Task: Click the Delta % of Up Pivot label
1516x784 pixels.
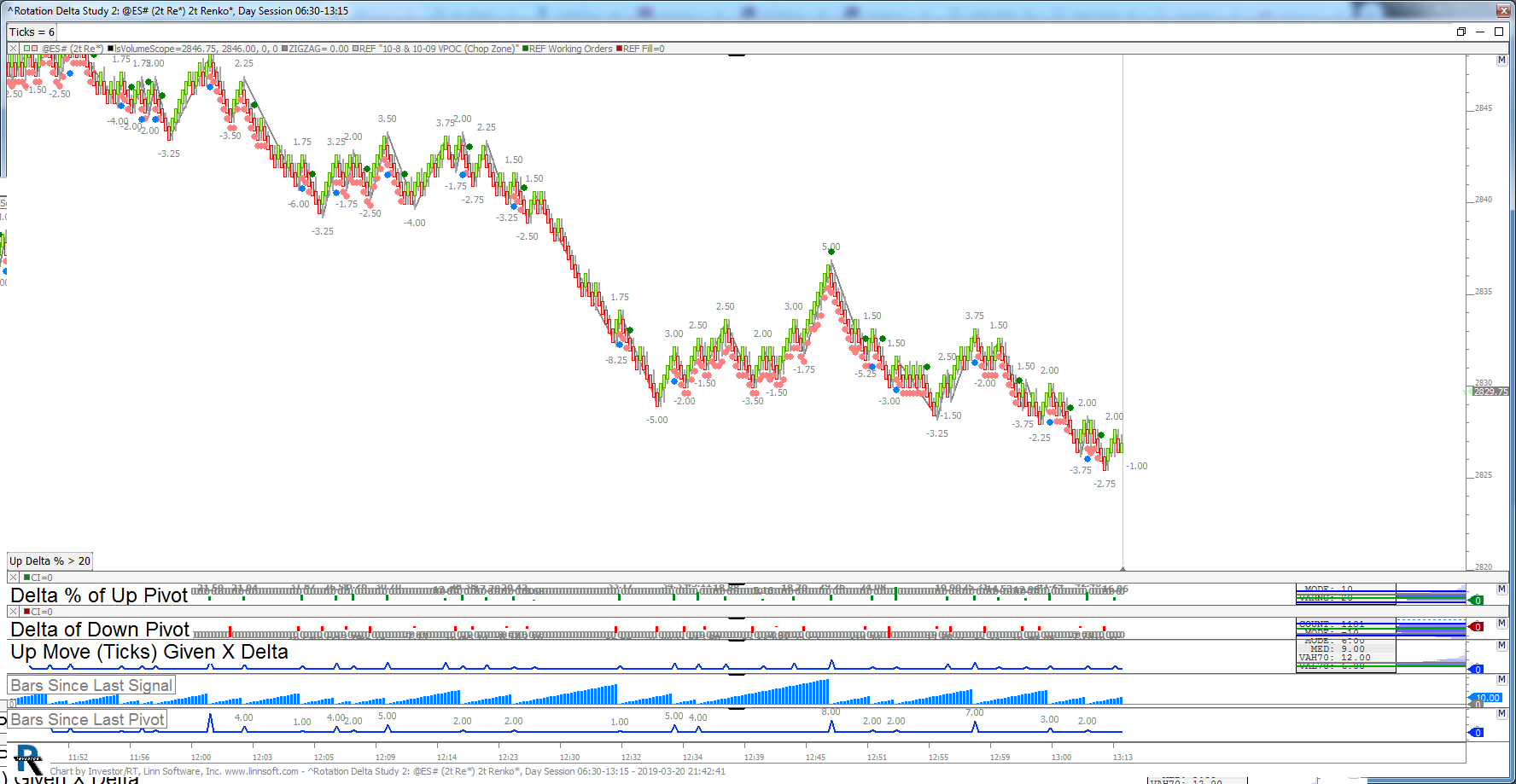Action: pos(99,595)
